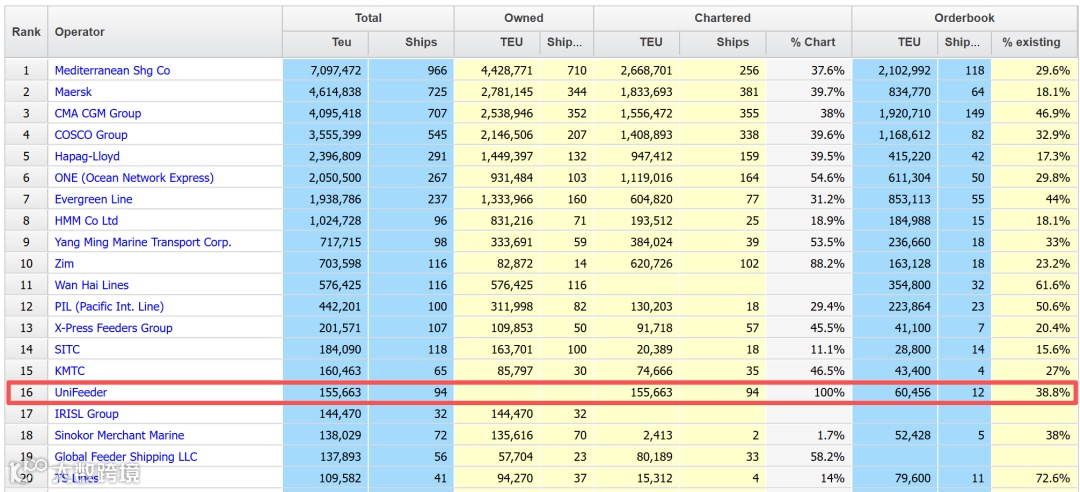Image resolution: width=1080 pixels, height=492 pixels.
Task: Open ONE (Ocean Network Express) link
Action: pos(134,178)
